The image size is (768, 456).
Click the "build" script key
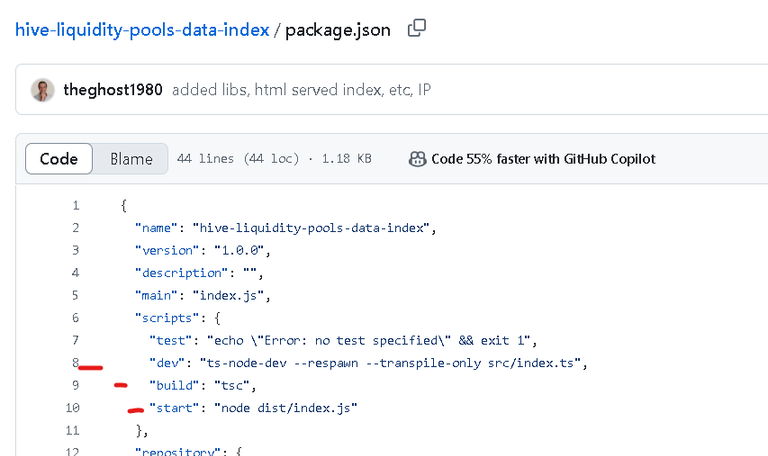pyautogui.click(x=174, y=385)
